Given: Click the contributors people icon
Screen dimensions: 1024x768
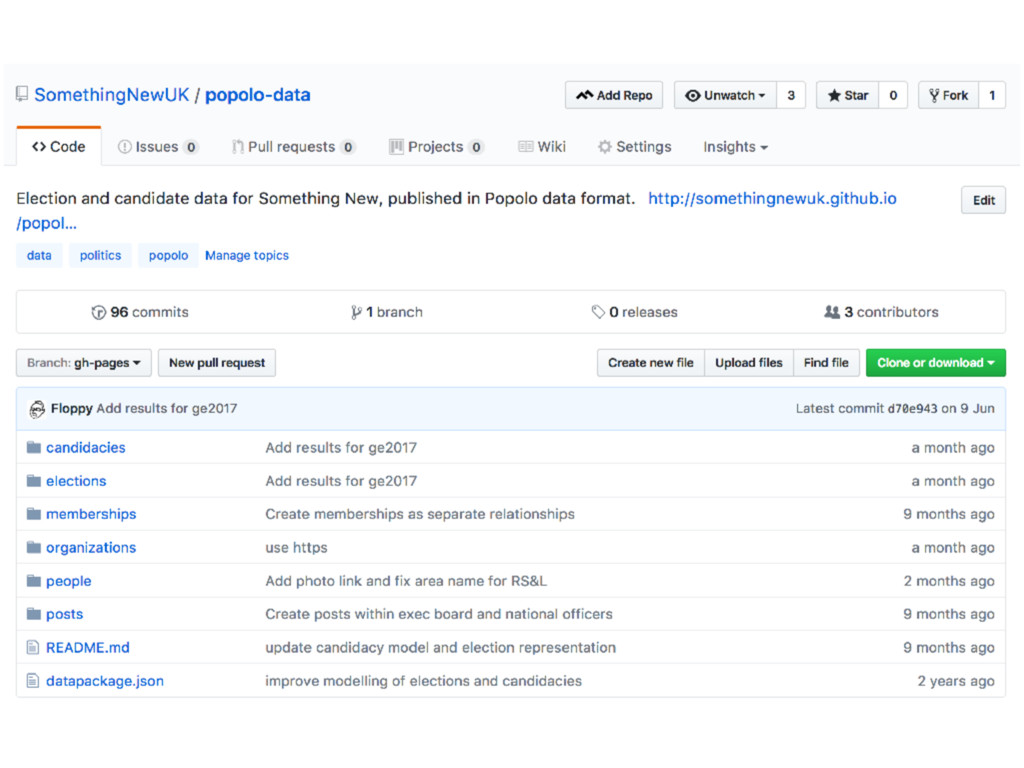Looking at the screenshot, I should [x=832, y=312].
